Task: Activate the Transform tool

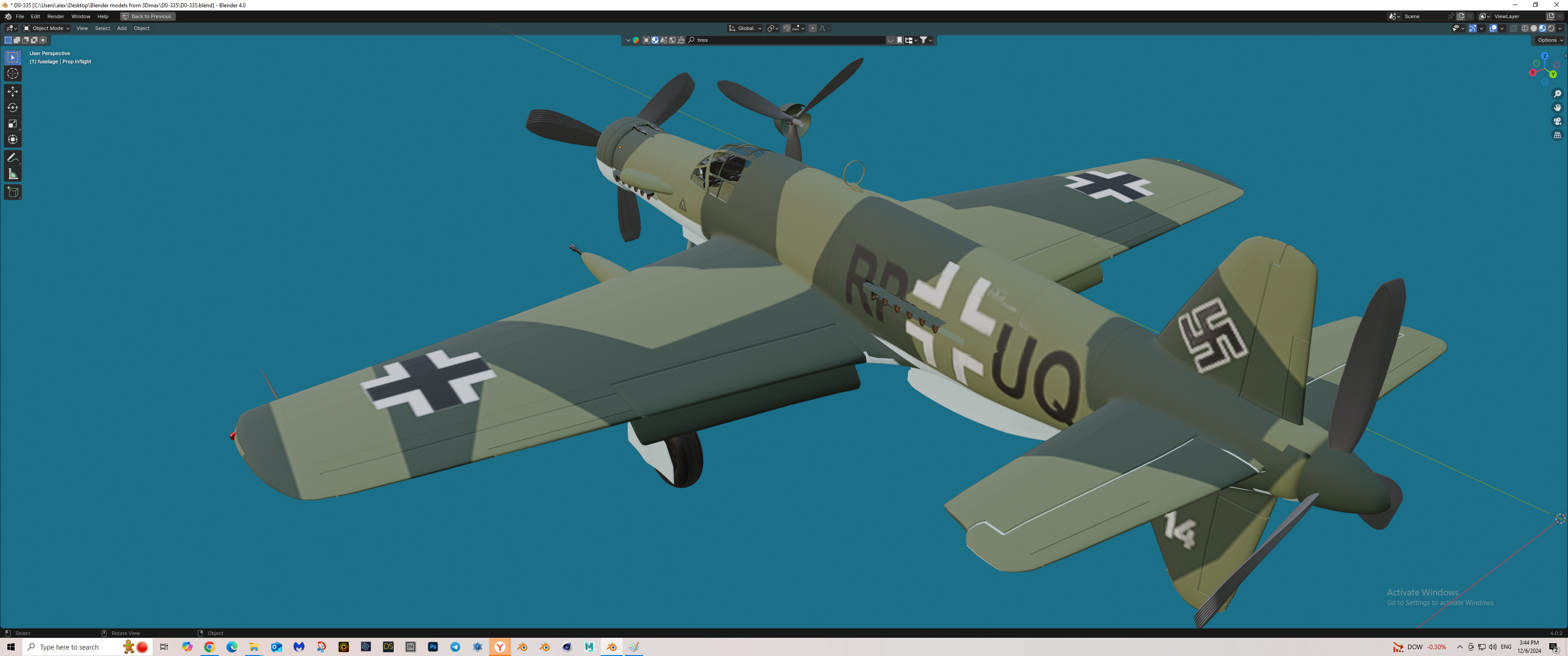Action: [13, 139]
